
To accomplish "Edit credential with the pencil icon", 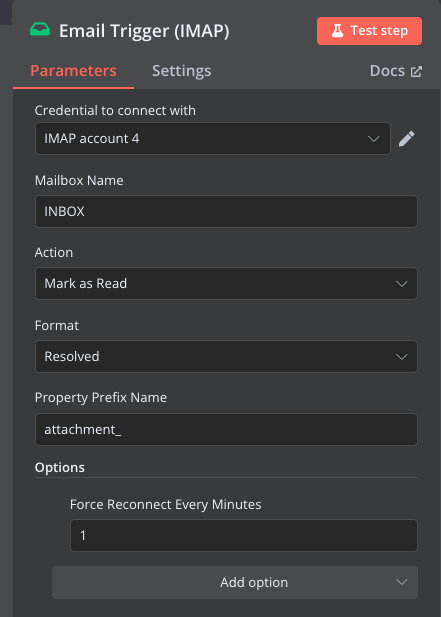I will tap(406, 139).
